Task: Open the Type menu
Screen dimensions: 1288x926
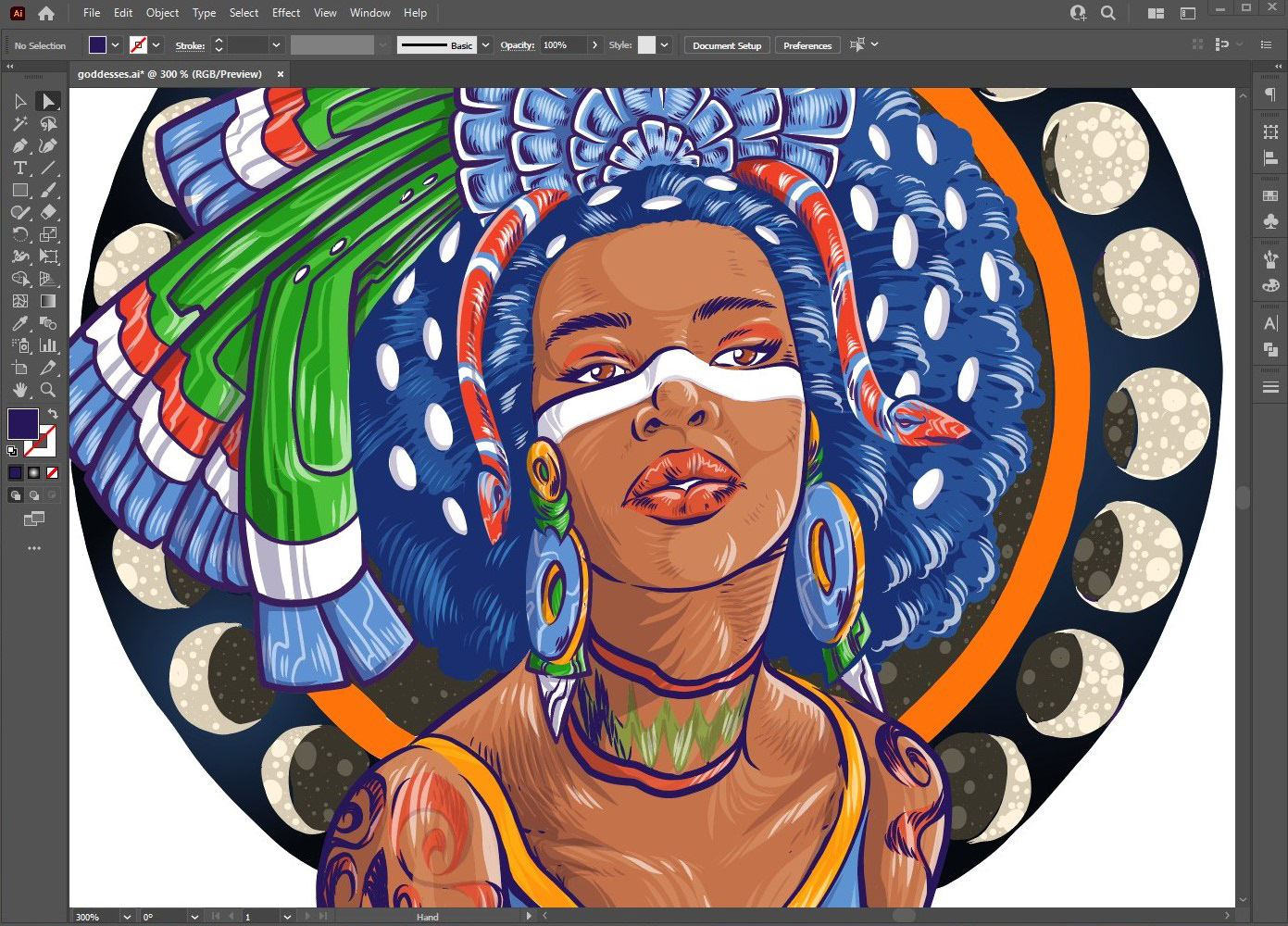Action: tap(205, 13)
